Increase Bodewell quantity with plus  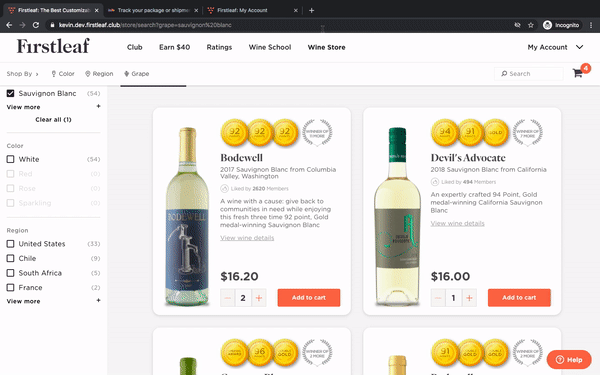pyautogui.click(x=259, y=298)
